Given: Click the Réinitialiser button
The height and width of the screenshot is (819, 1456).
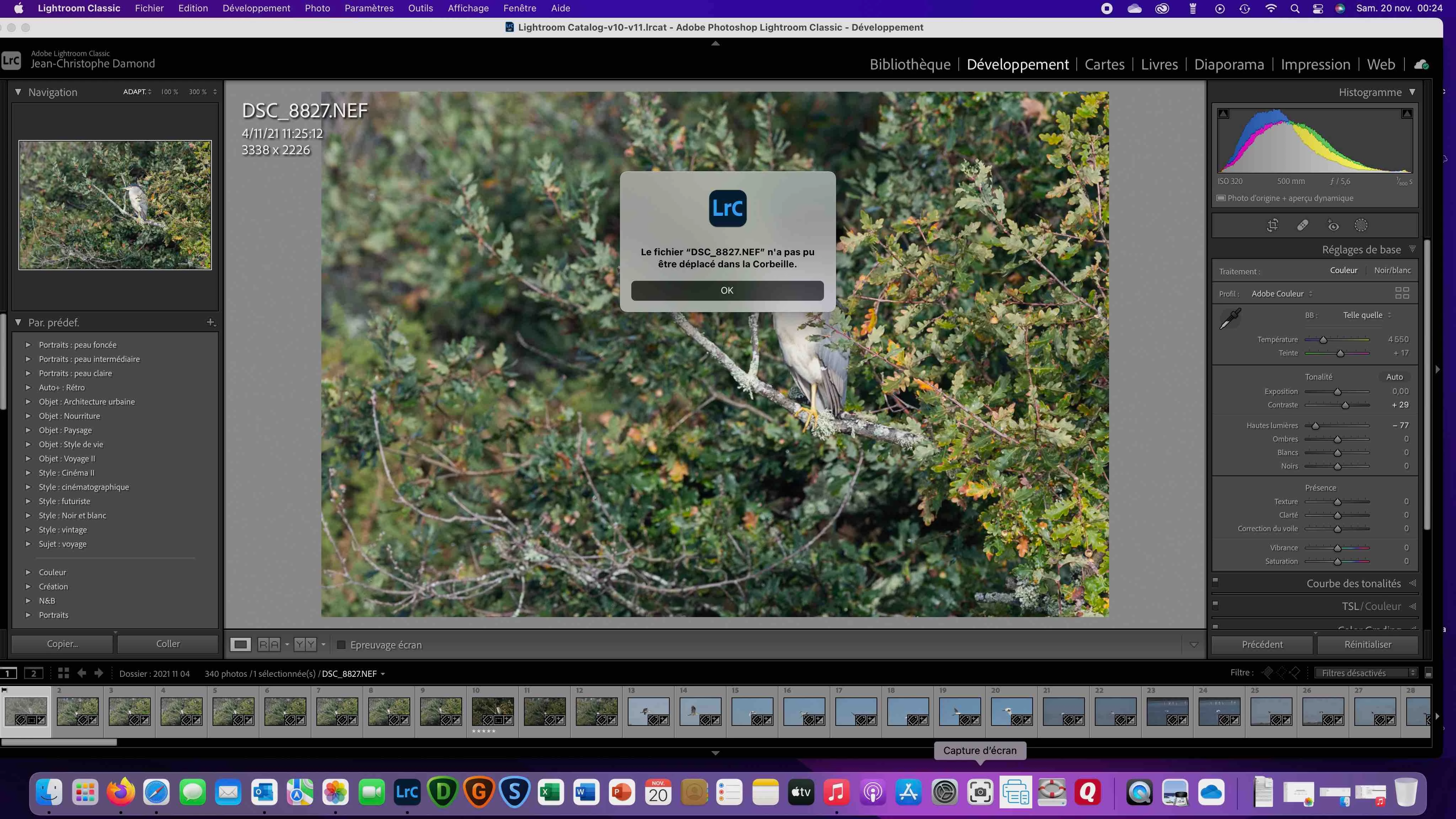Looking at the screenshot, I should [1367, 644].
